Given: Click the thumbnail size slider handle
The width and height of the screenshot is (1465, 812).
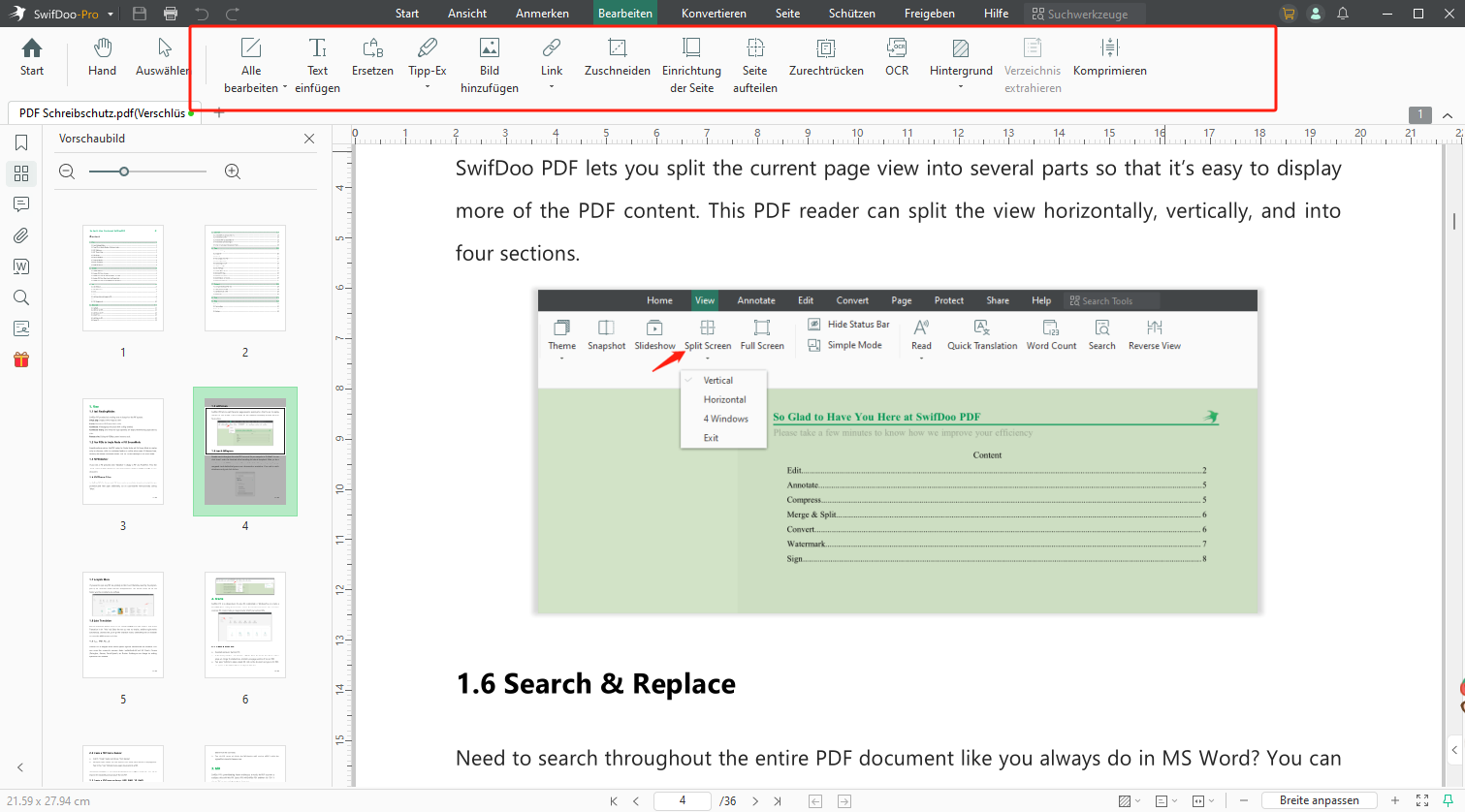Looking at the screenshot, I should [x=124, y=172].
